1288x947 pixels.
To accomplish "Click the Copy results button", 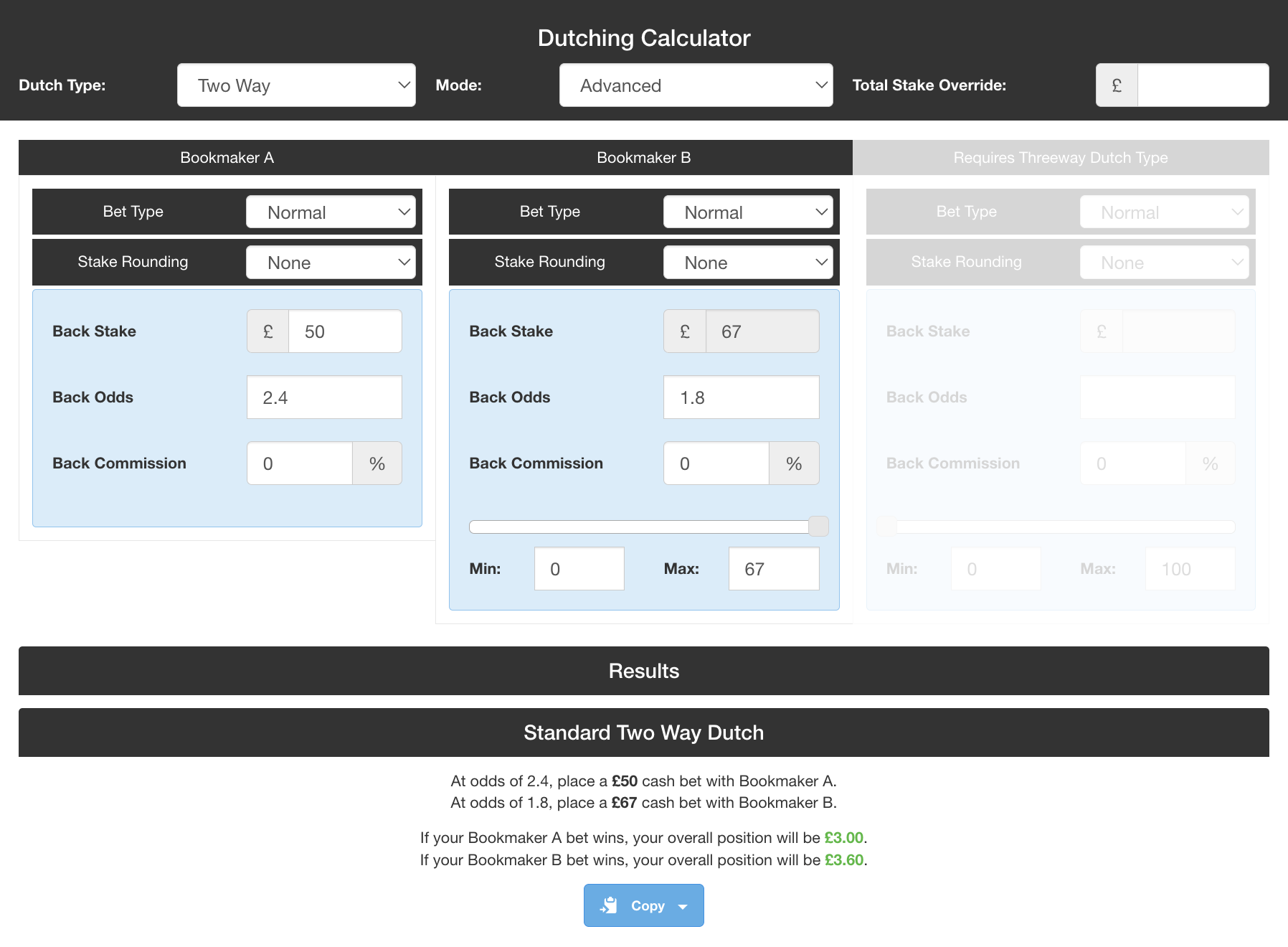I will click(x=644, y=905).
